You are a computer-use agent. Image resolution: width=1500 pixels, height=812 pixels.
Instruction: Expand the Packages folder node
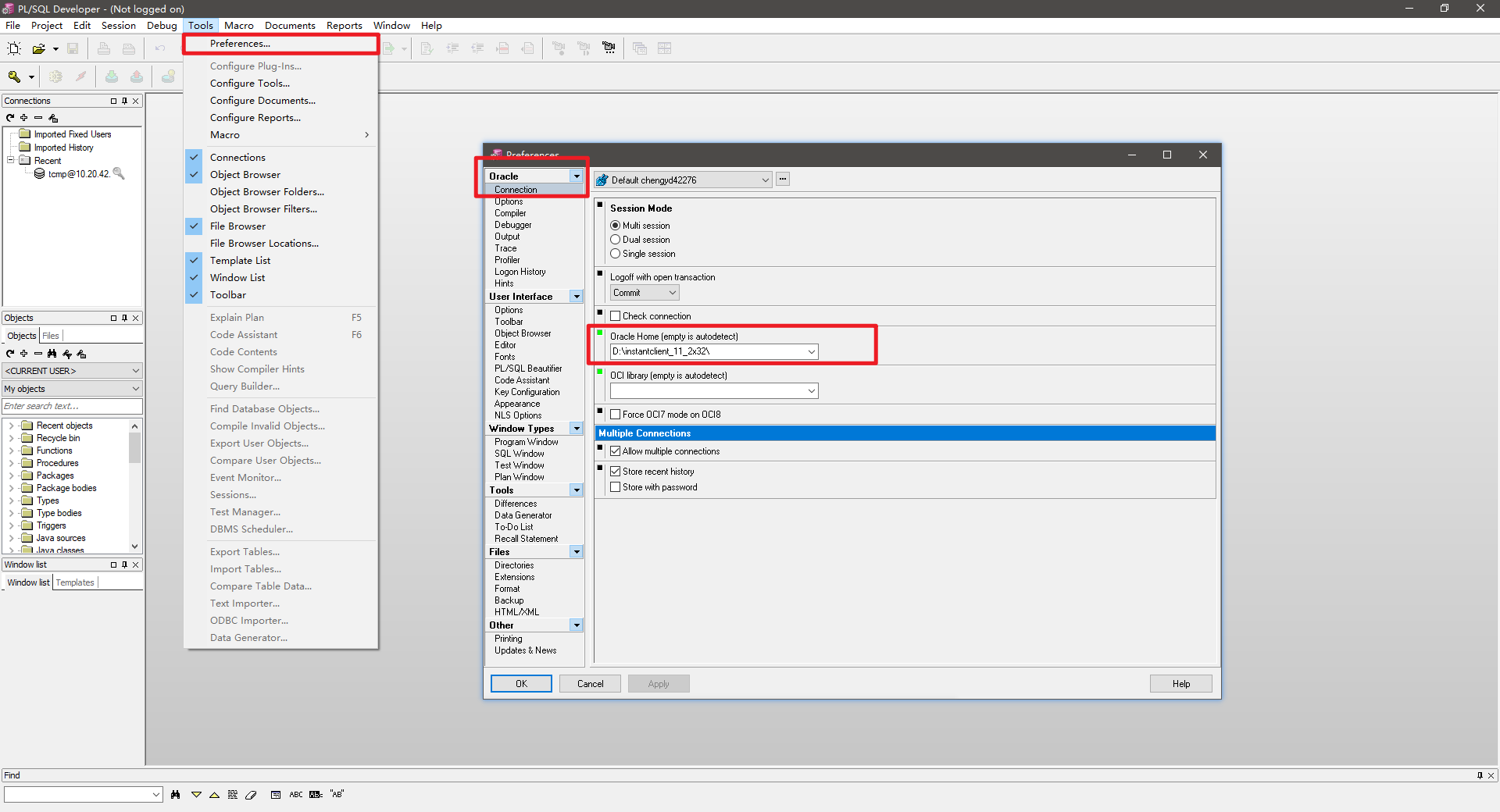pyautogui.click(x=11, y=475)
